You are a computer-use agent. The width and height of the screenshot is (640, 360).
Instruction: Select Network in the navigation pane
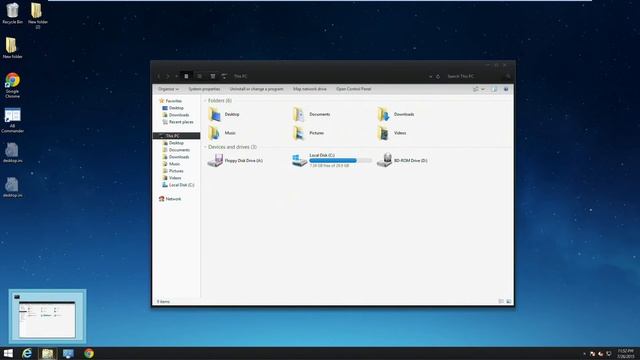tap(170, 199)
